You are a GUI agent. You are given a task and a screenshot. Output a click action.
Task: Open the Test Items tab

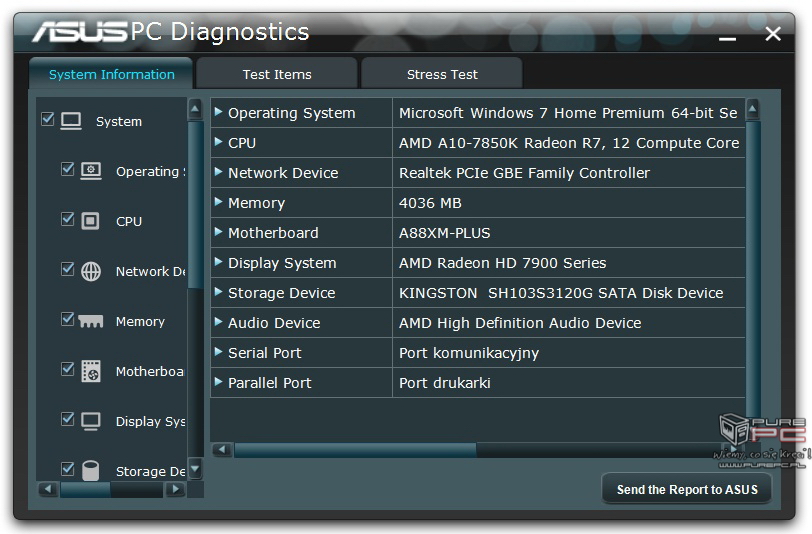click(277, 74)
